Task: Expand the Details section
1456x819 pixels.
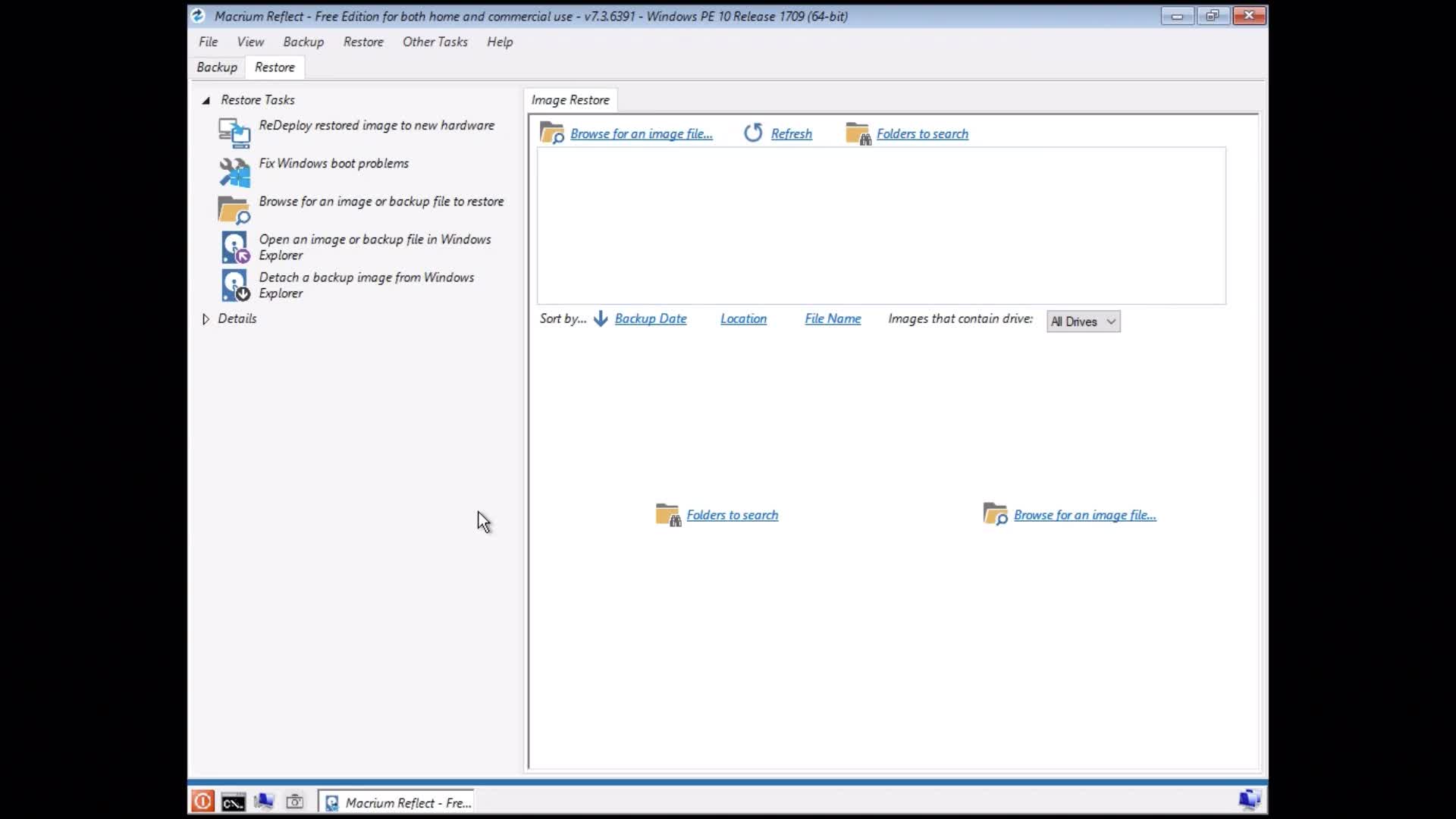Action: point(206,319)
